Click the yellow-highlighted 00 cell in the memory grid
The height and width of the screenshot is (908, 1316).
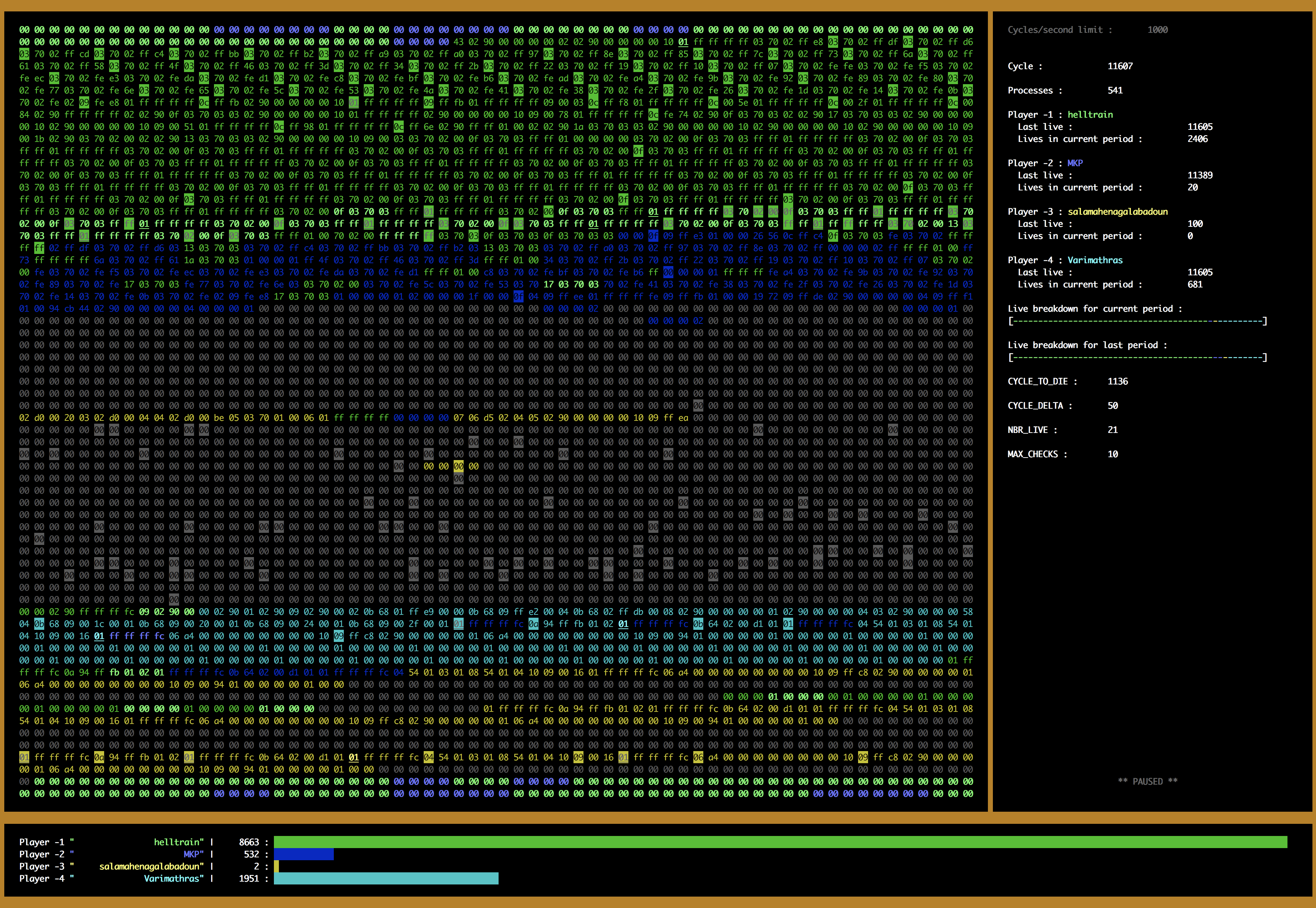coord(459,466)
